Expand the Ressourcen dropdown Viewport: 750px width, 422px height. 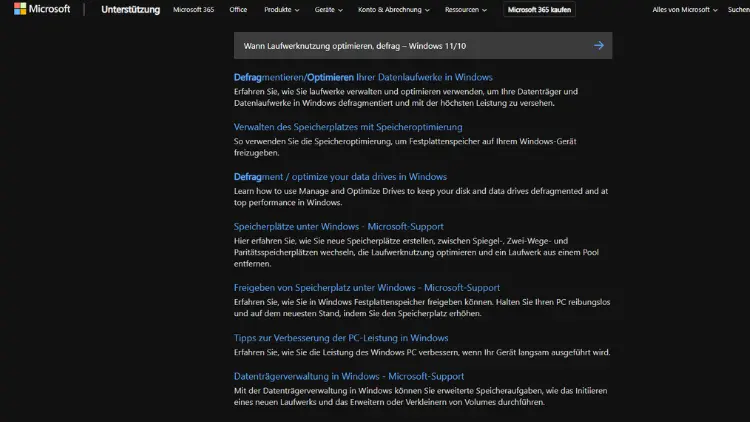(x=466, y=10)
